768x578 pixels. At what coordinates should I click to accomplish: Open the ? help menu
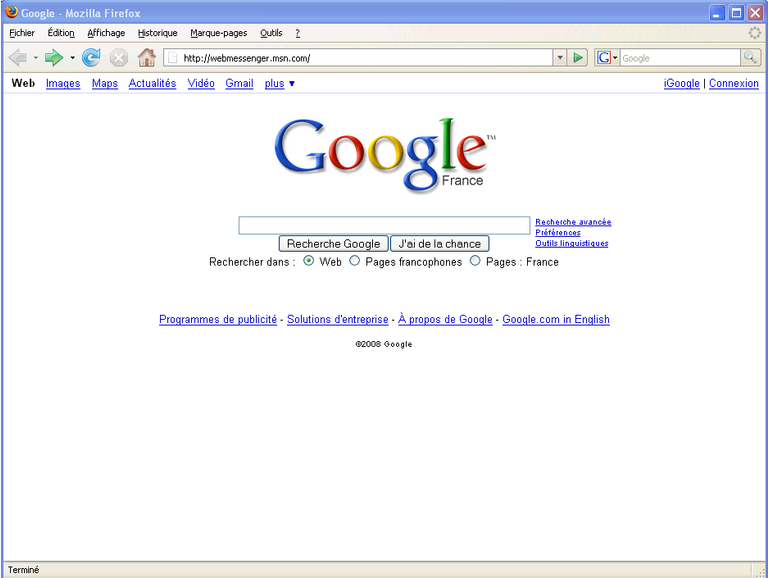[x=297, y=33]
